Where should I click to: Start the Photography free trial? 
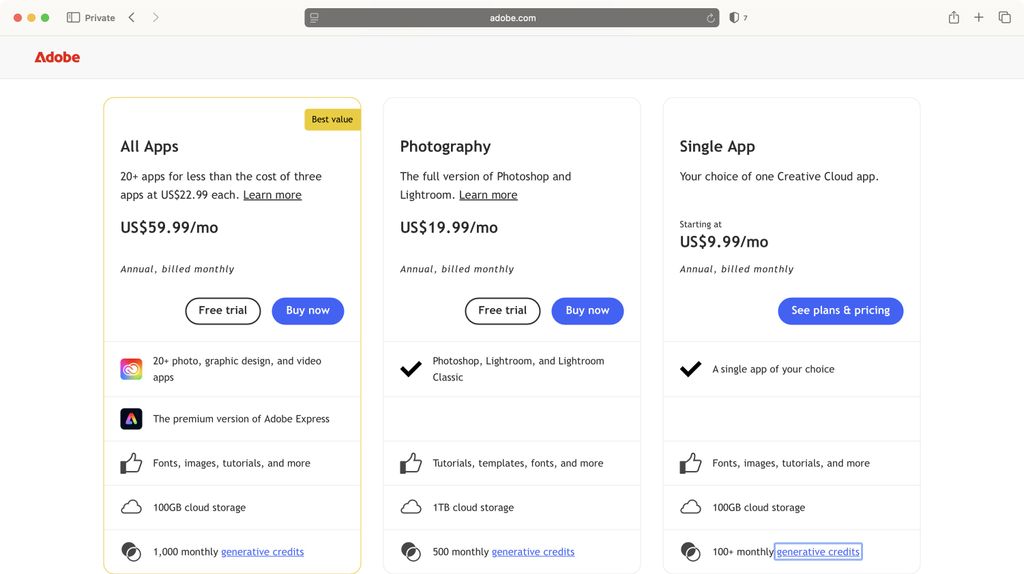click(x=502, y=311)
